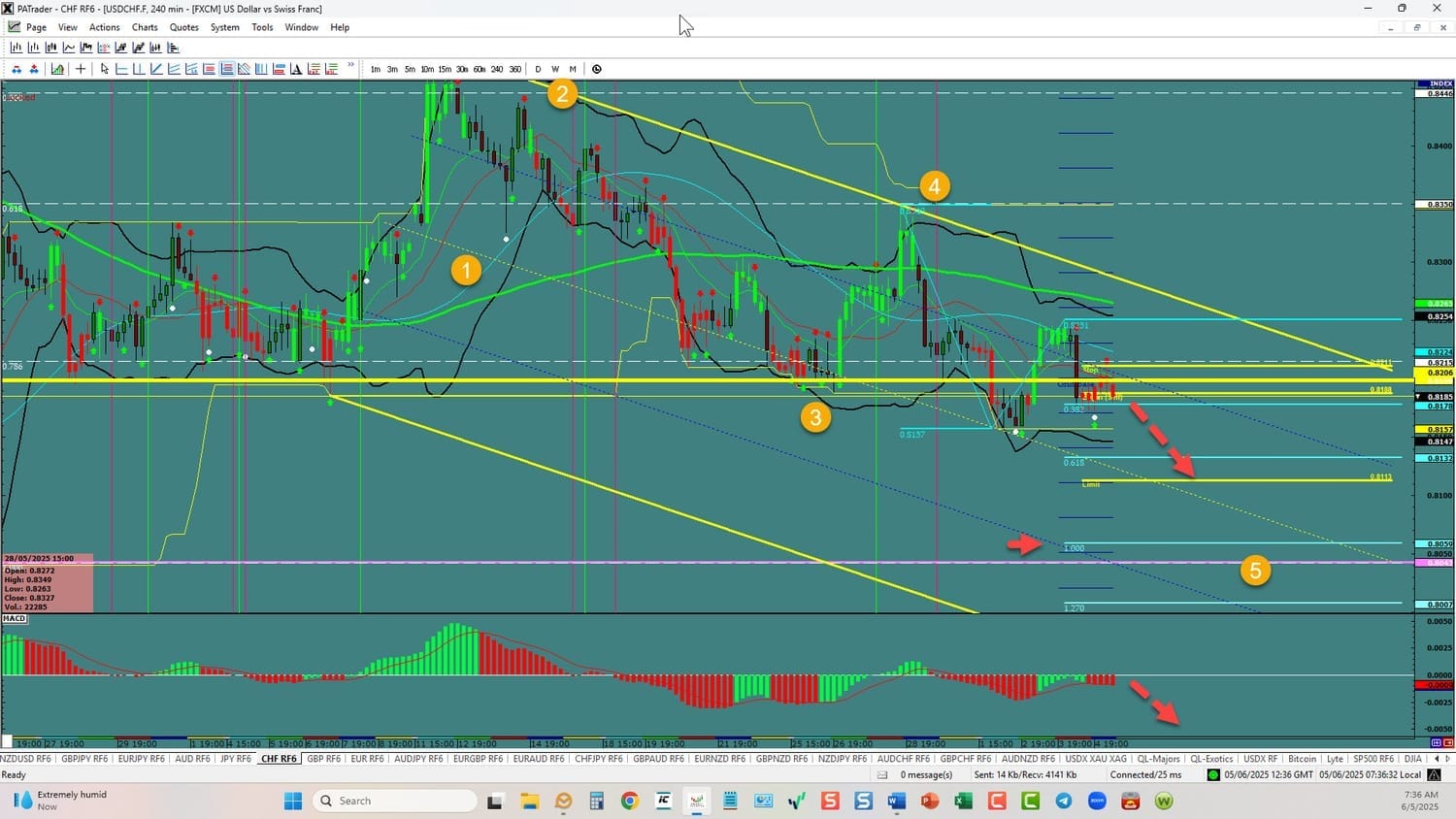Click the green connection status indicator

(1213, 774)
